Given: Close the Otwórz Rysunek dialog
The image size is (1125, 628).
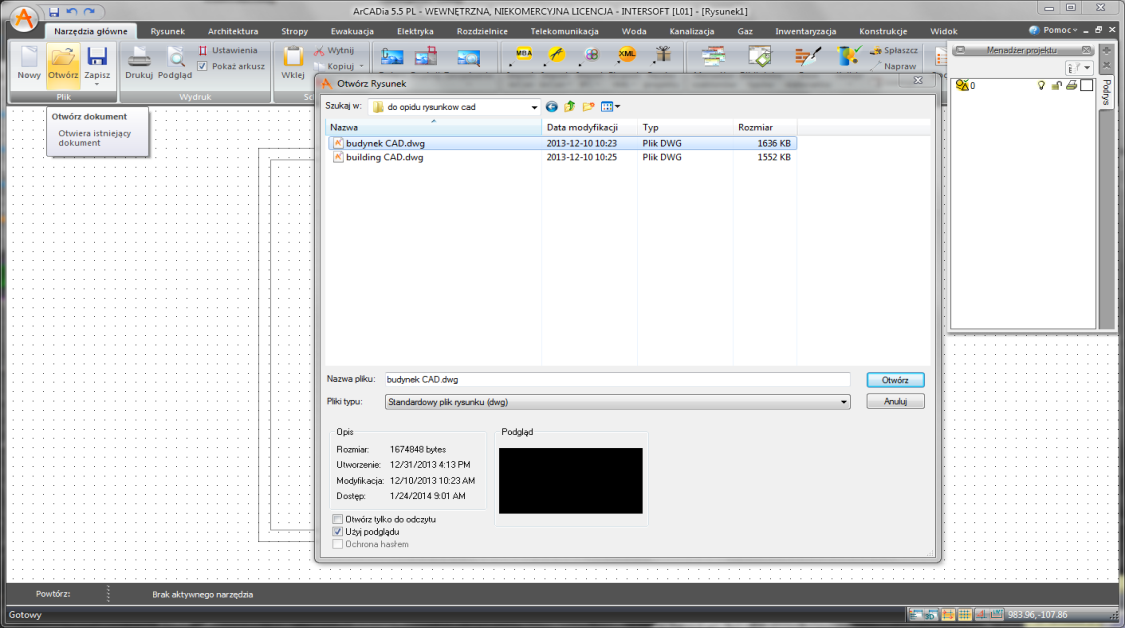Looking at the screenshot, I should click(918, 80).
